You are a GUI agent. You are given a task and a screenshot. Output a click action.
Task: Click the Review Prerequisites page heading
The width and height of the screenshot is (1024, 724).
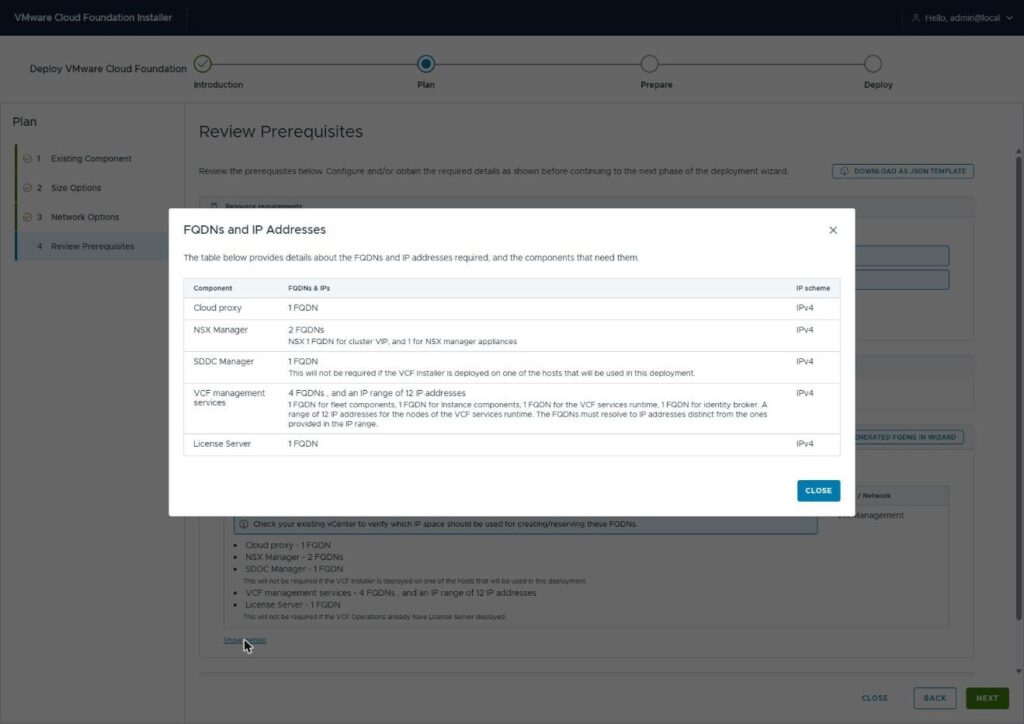pos(281,131)
